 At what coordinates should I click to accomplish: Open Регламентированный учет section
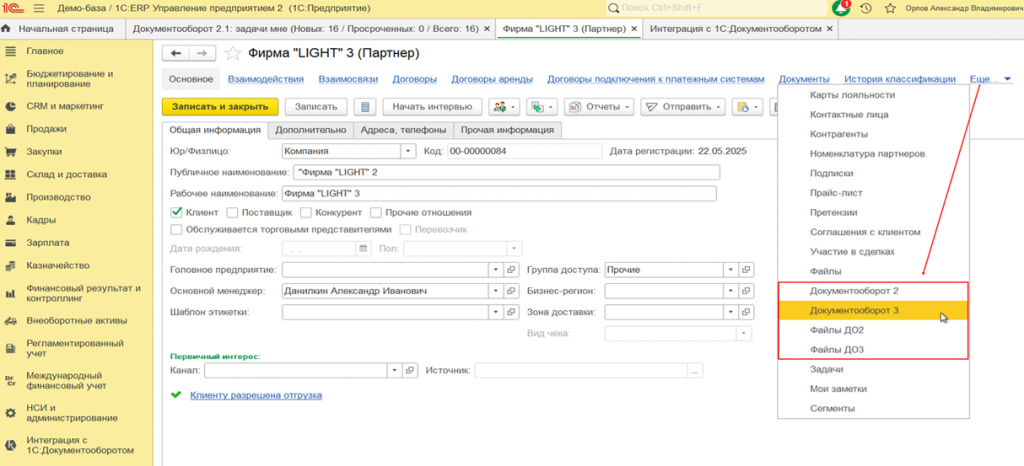pos(75,348)
